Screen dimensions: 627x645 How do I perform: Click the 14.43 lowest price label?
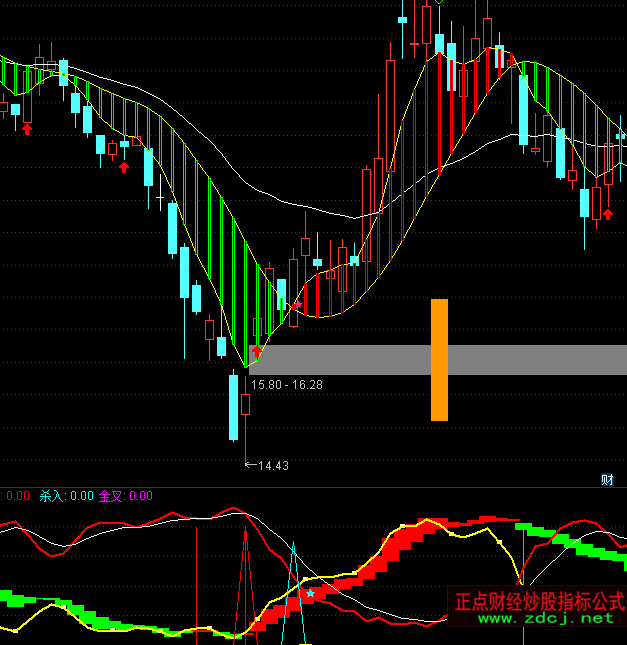(272, 465)
